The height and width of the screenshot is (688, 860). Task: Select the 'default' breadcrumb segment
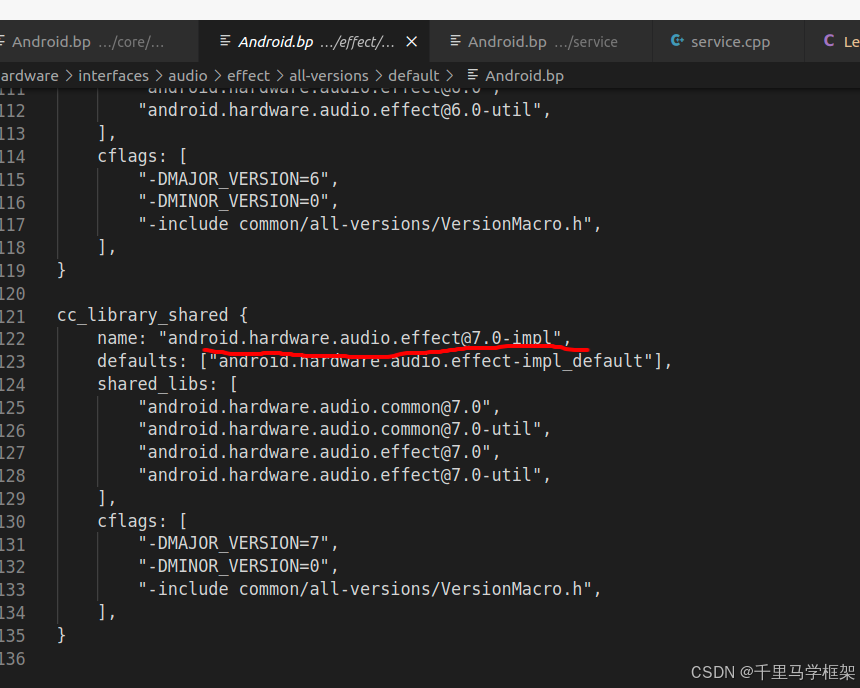[414, 76]
